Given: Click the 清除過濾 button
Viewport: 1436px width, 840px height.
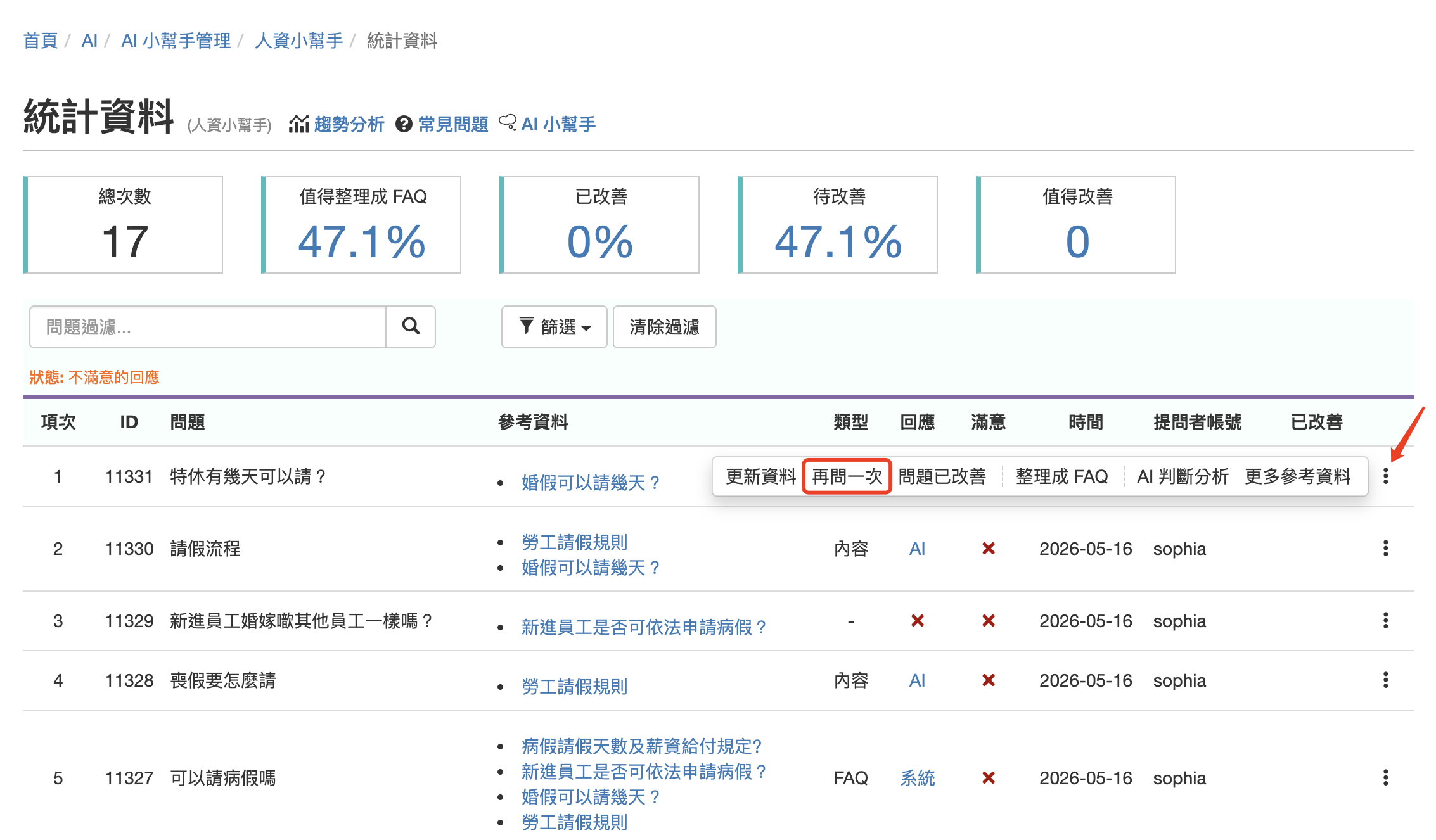Looking at the screenshot, I should point(664,327).
